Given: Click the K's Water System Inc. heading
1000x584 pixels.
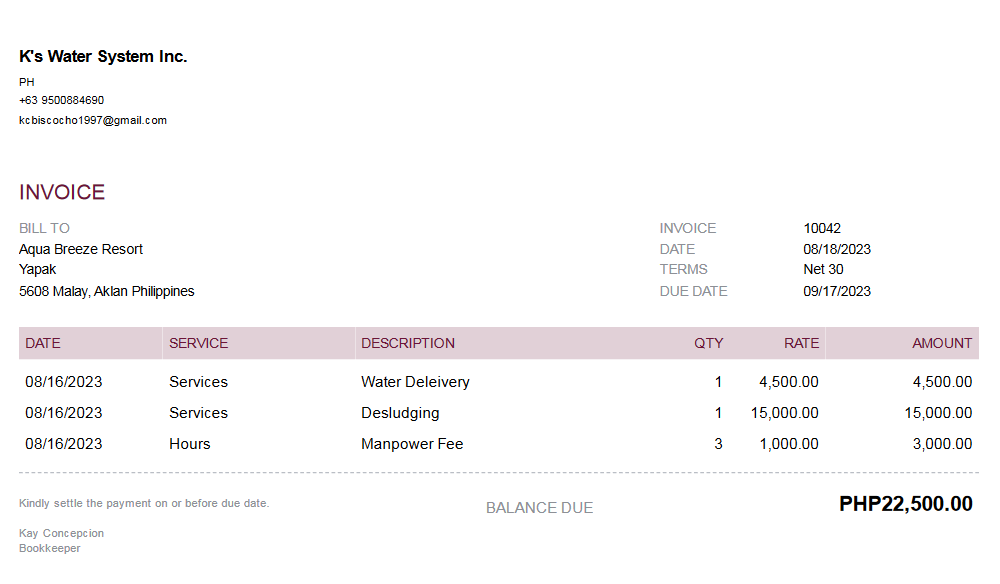Looking at the screenshot, I should pyautogui.click(x=103, y=57).
